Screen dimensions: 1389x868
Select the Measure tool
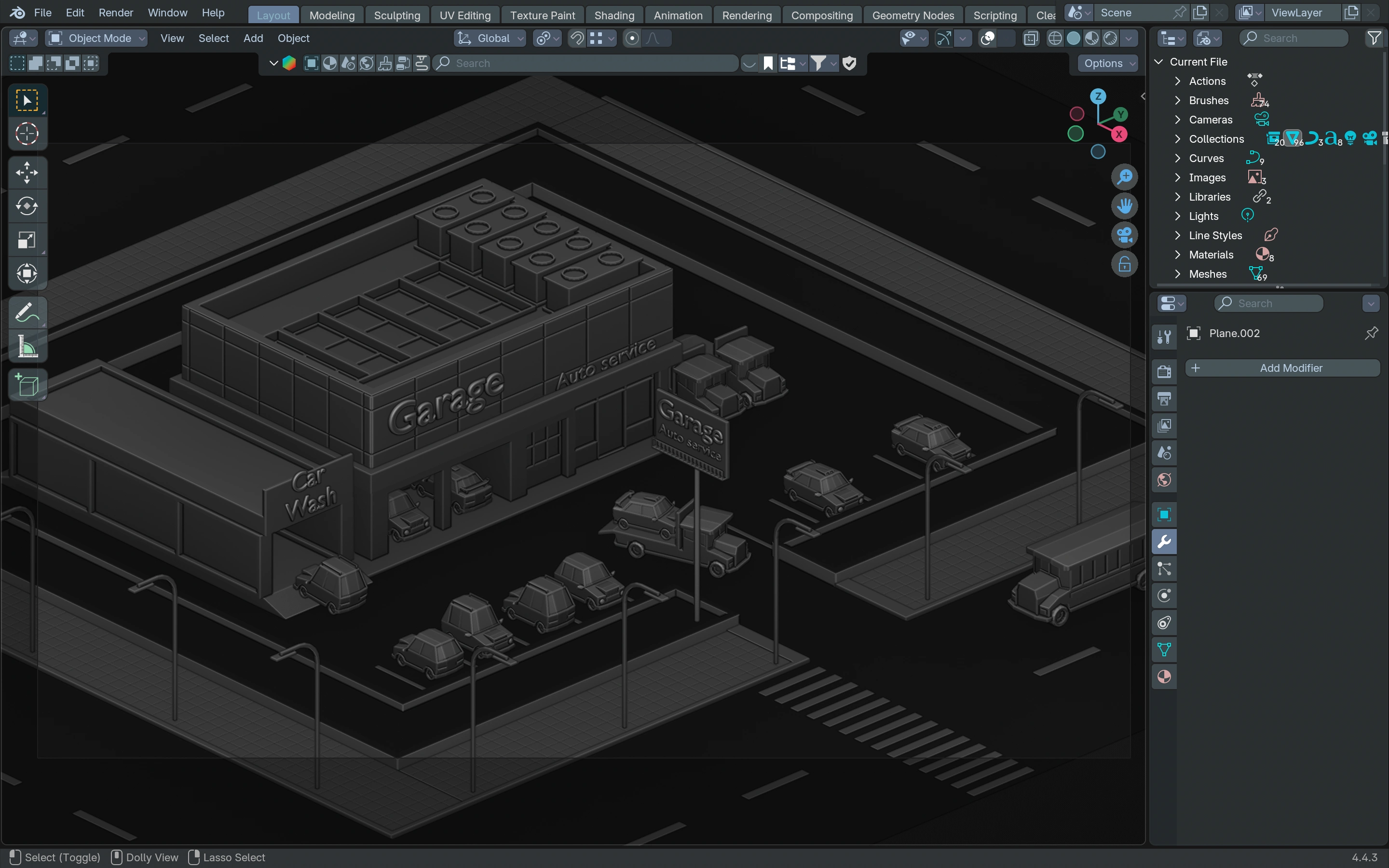27,347
